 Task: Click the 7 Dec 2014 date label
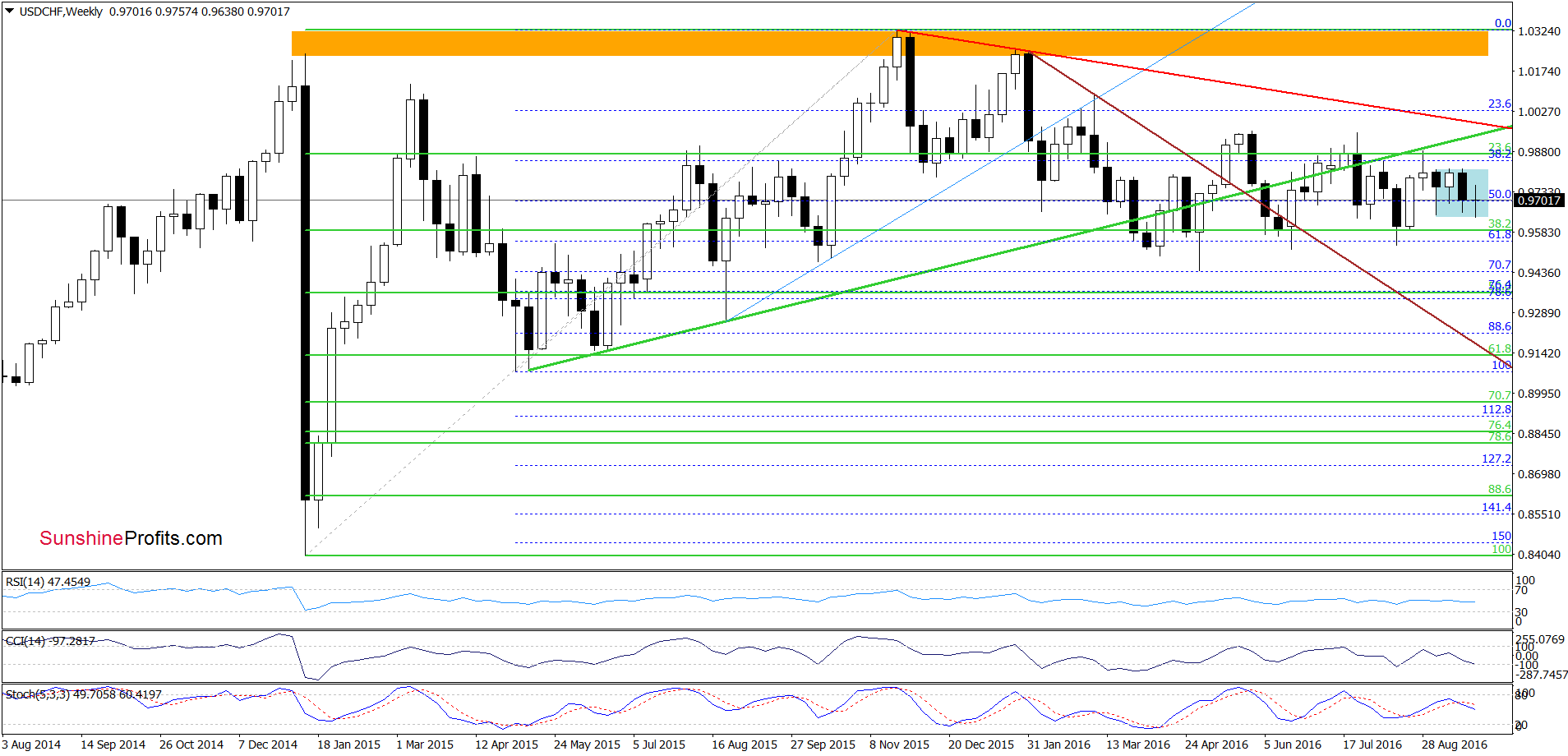click(268, 744)
